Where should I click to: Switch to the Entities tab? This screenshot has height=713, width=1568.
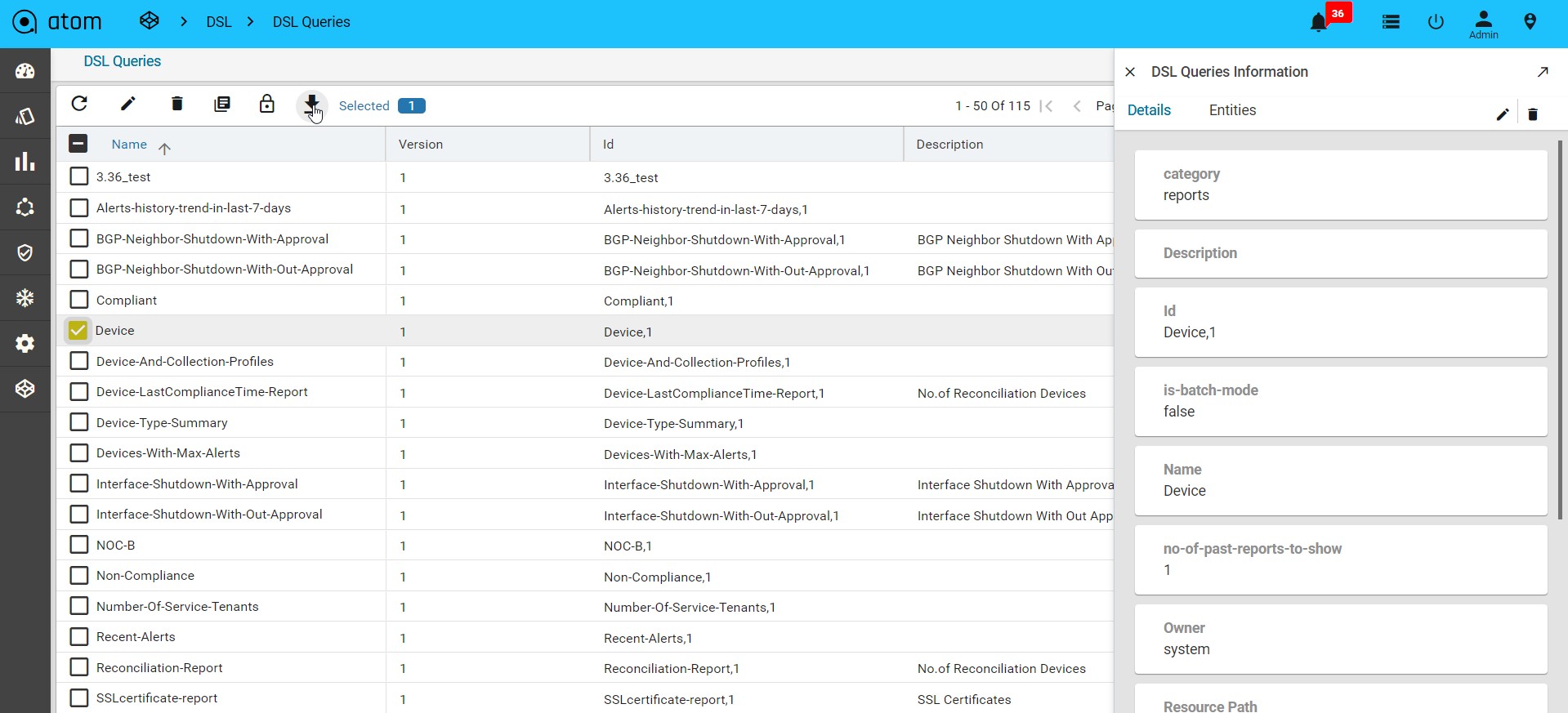(1232, 110)
